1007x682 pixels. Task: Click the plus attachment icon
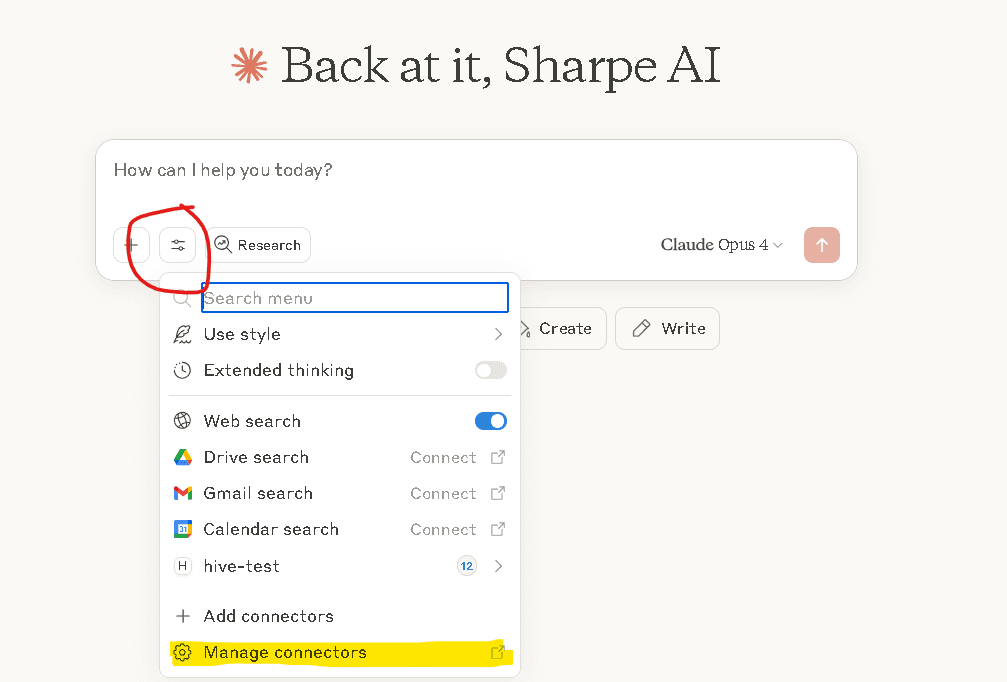pos(131,245)
